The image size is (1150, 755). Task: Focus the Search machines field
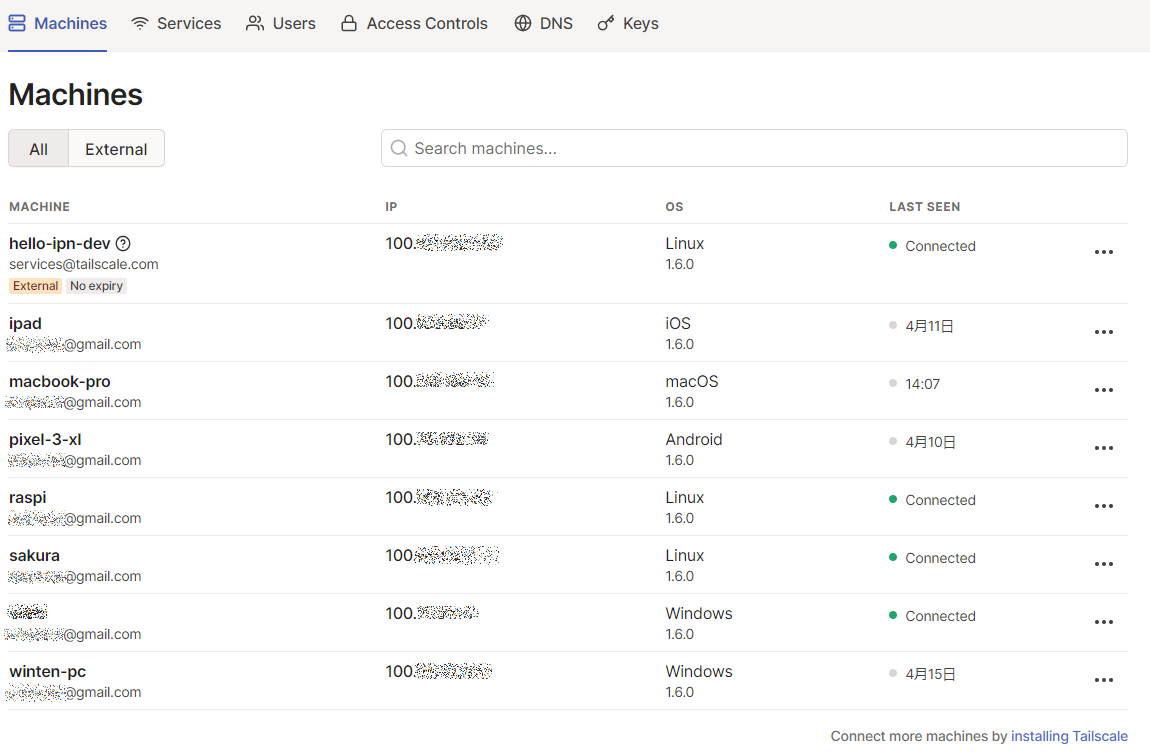[x=754, y=148]
